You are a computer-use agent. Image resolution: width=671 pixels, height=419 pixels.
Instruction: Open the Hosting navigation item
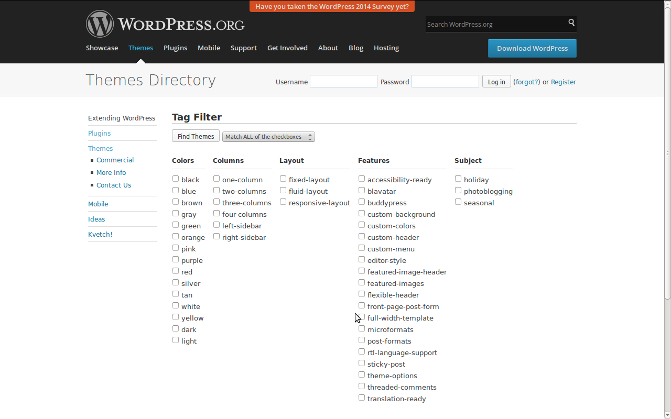pos(386,48)
